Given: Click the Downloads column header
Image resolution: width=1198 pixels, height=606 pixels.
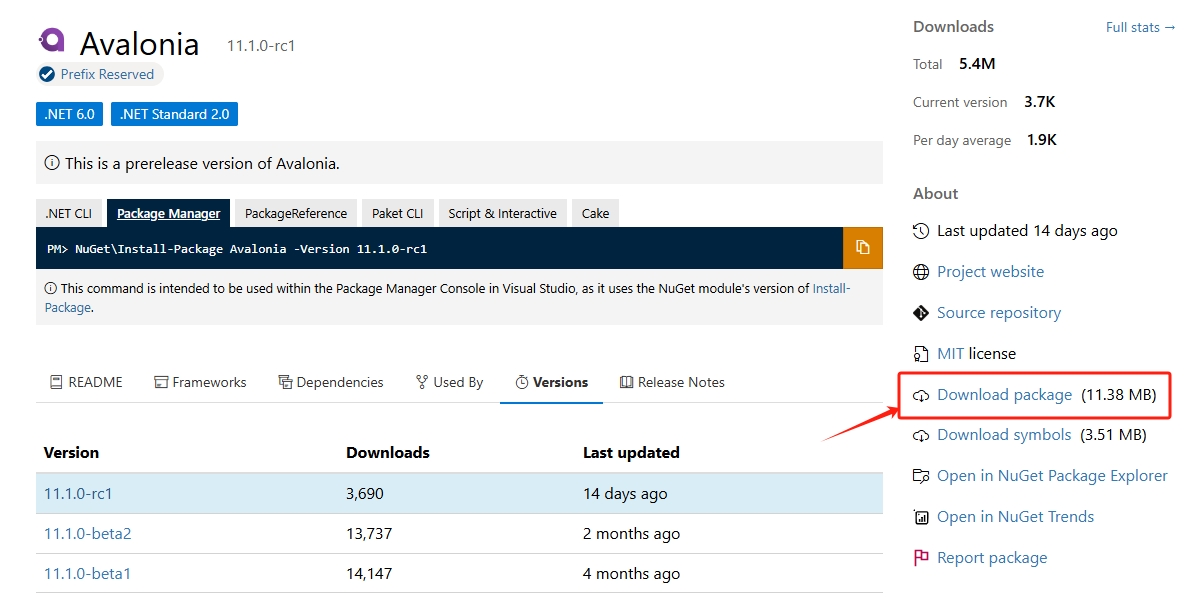Looking at the screenshot, I should pos(387,452).
